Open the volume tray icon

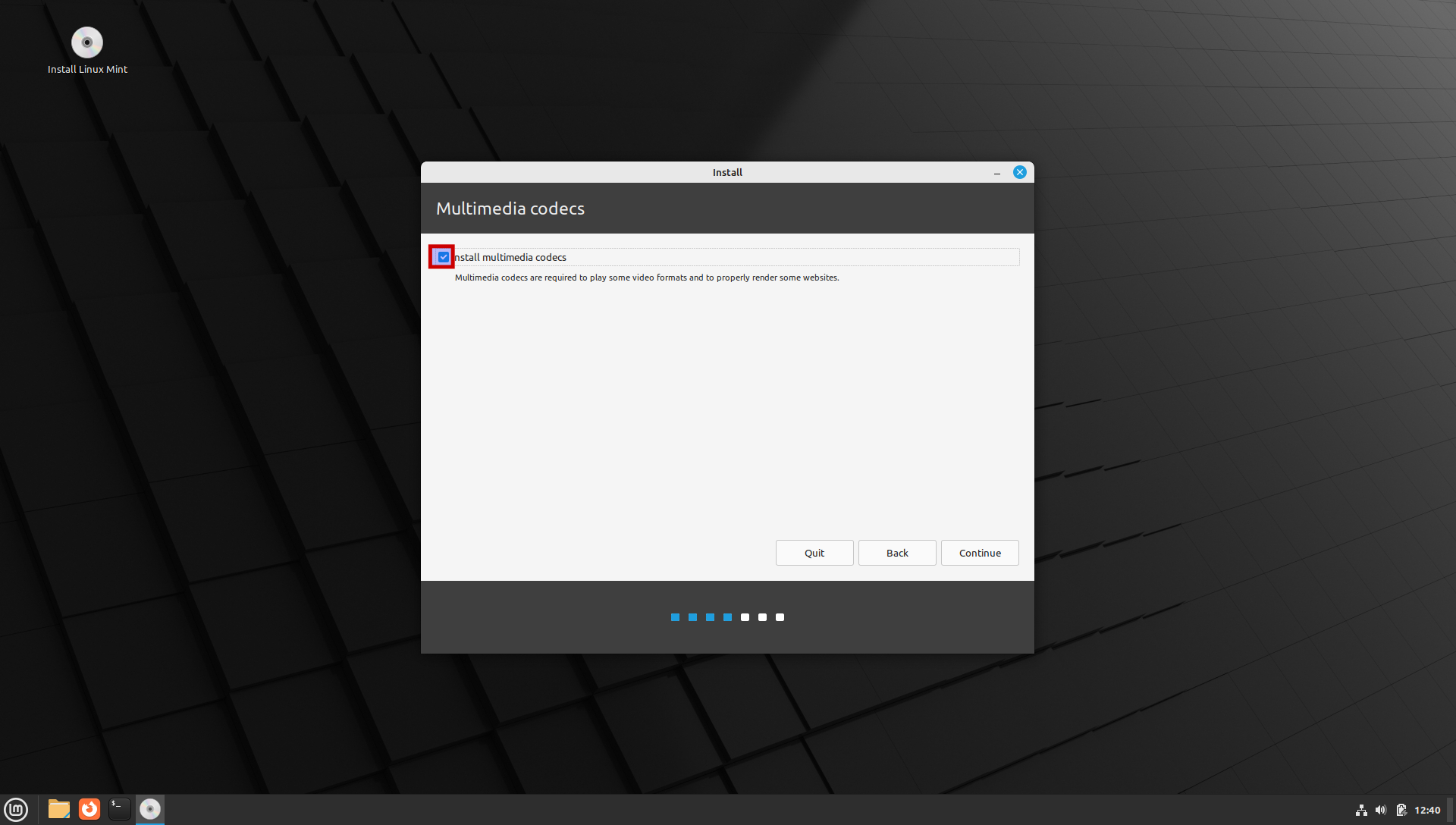1381,810
